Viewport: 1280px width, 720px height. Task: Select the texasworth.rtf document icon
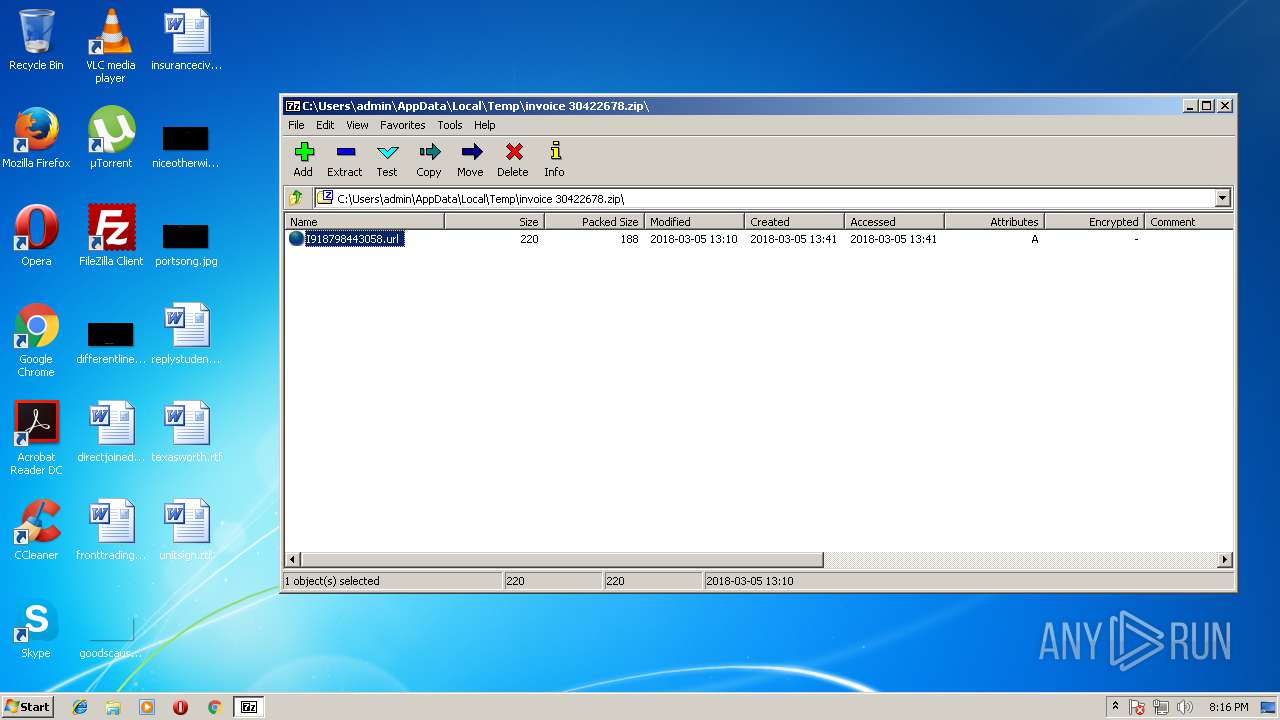click(x=186, y=432)
